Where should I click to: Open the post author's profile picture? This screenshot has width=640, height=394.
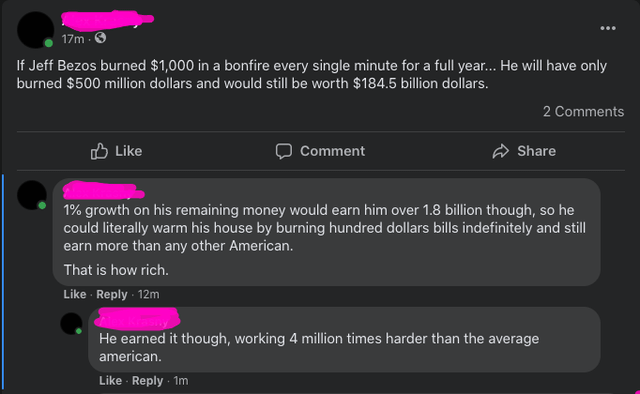click(36, 30)
